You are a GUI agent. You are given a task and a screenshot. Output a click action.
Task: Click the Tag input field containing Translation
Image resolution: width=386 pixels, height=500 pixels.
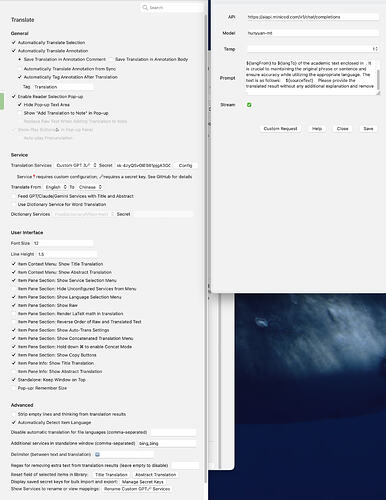coord(63,87)
